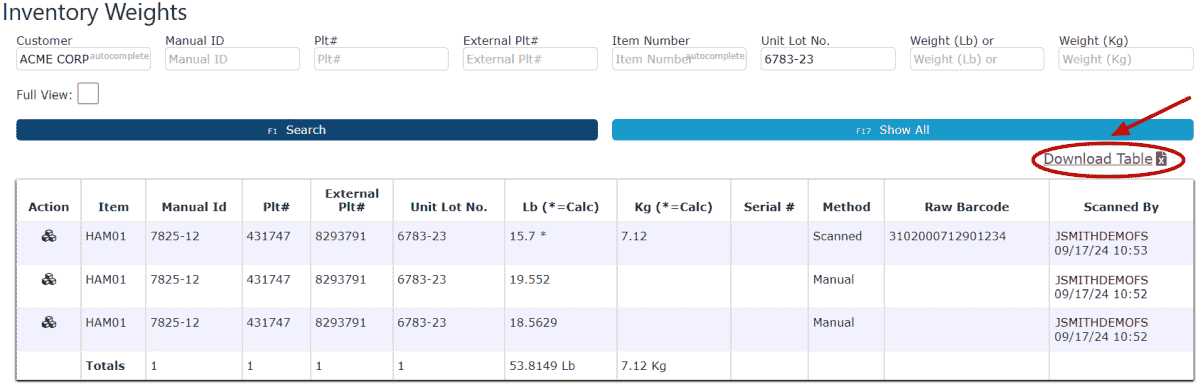Toggle the Full View checkbox
Screen dimensions: 1200x387
click(x=88, y=94)
